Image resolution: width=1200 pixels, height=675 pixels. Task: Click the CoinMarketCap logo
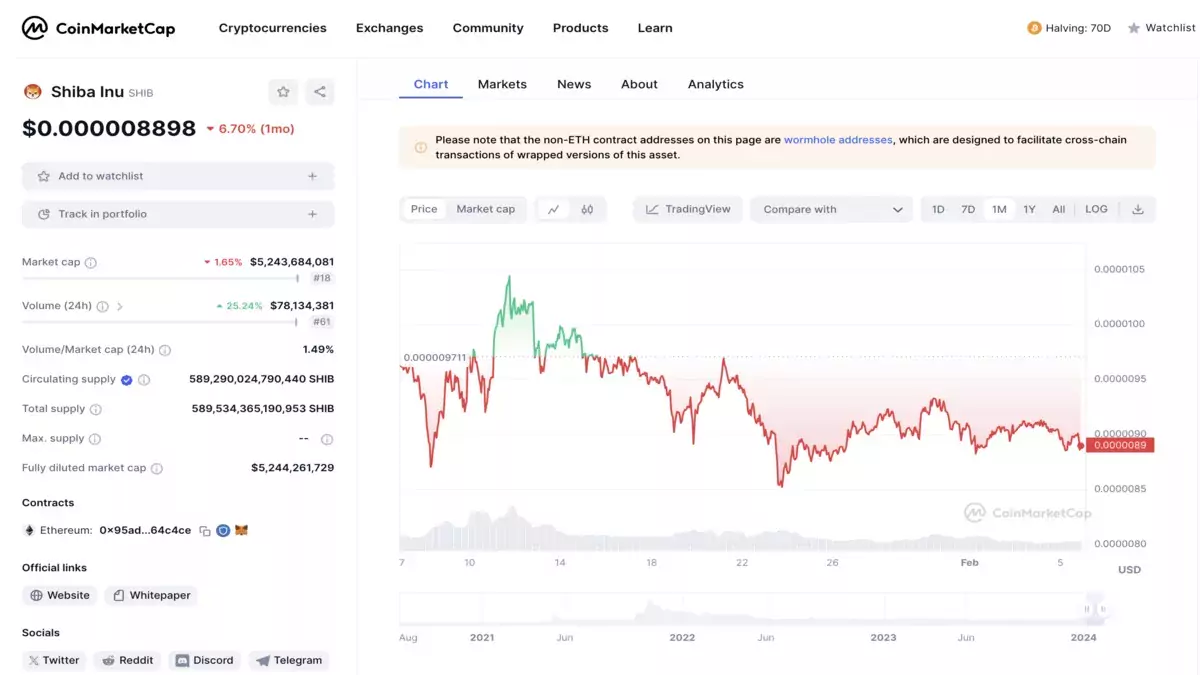pos(98,28)
